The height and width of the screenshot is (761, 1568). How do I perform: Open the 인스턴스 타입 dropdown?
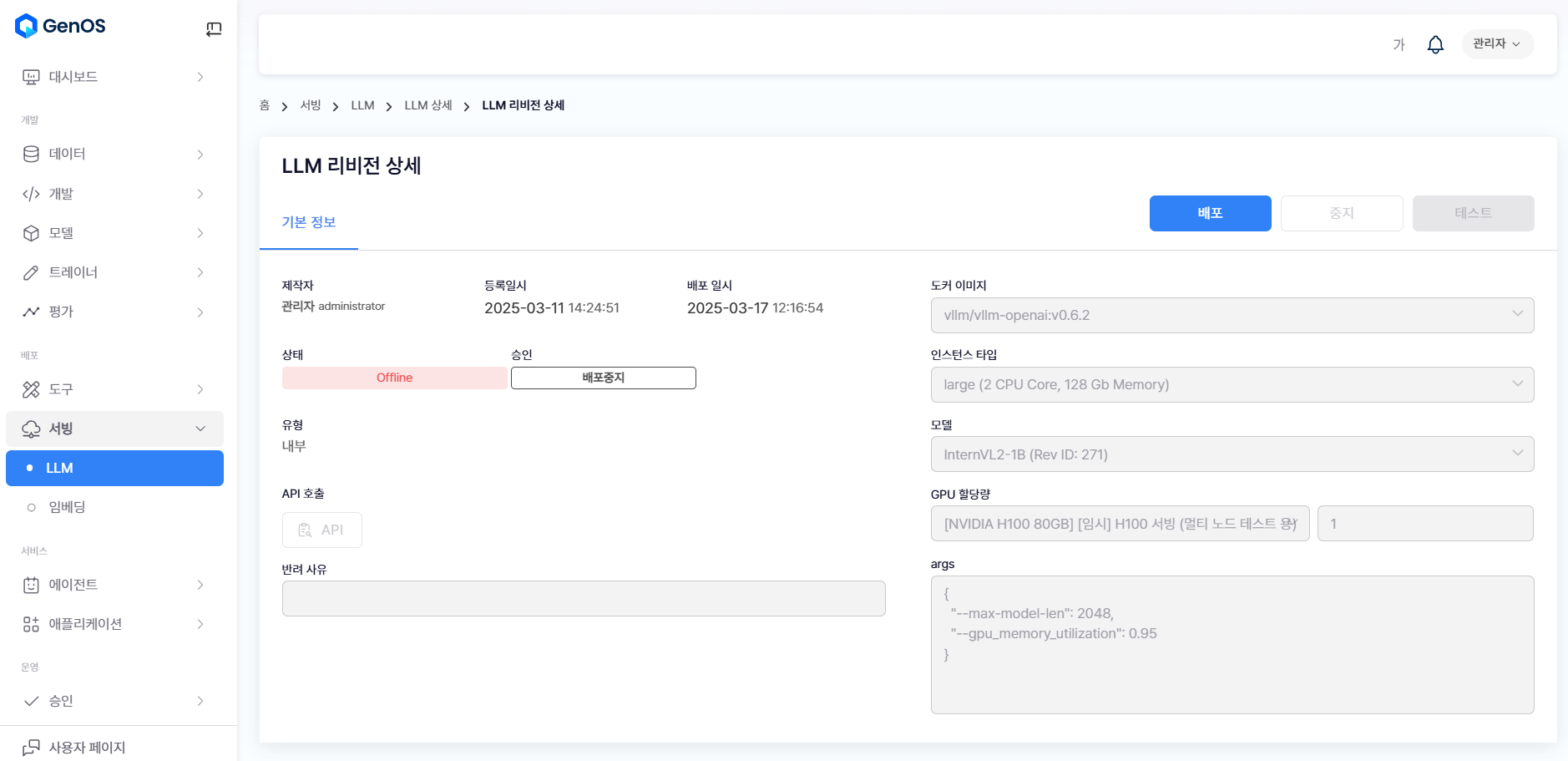click(x=1232, y=384)
